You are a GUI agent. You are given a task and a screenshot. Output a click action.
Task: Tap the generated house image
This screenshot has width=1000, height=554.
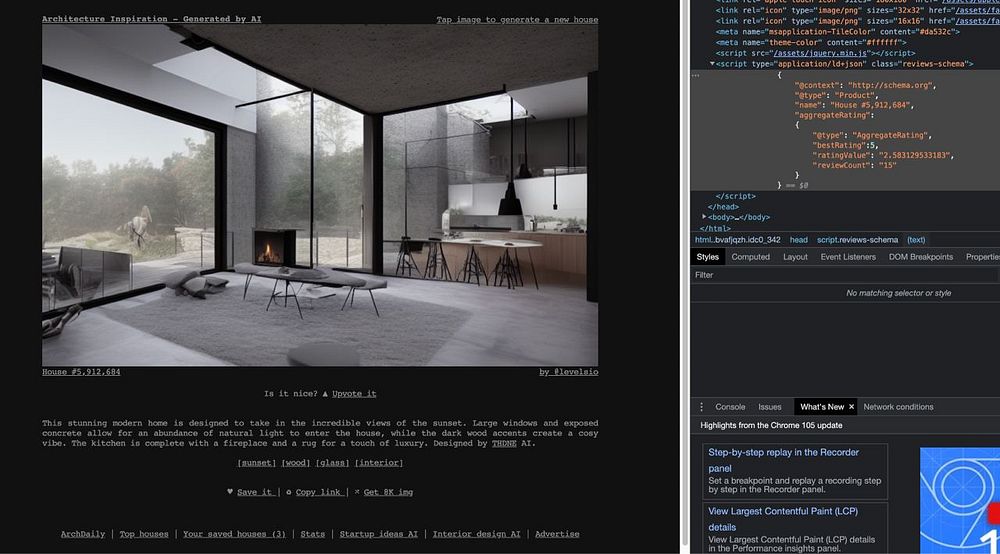click(x=320, y=195)
